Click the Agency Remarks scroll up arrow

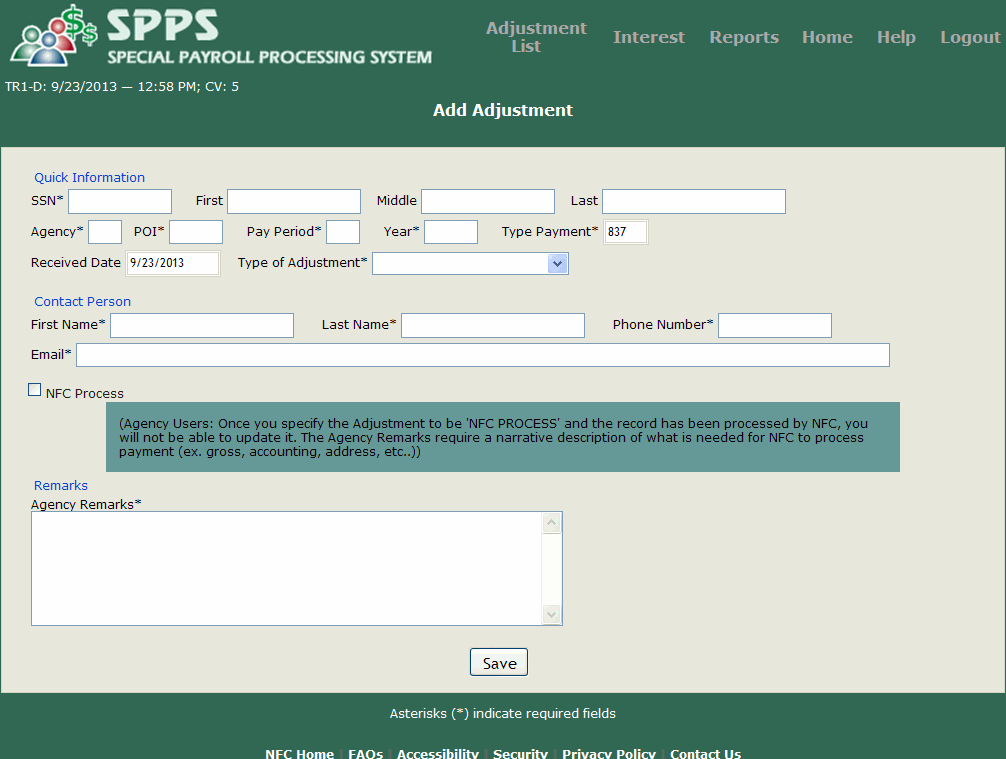click(x=551, y=523)
